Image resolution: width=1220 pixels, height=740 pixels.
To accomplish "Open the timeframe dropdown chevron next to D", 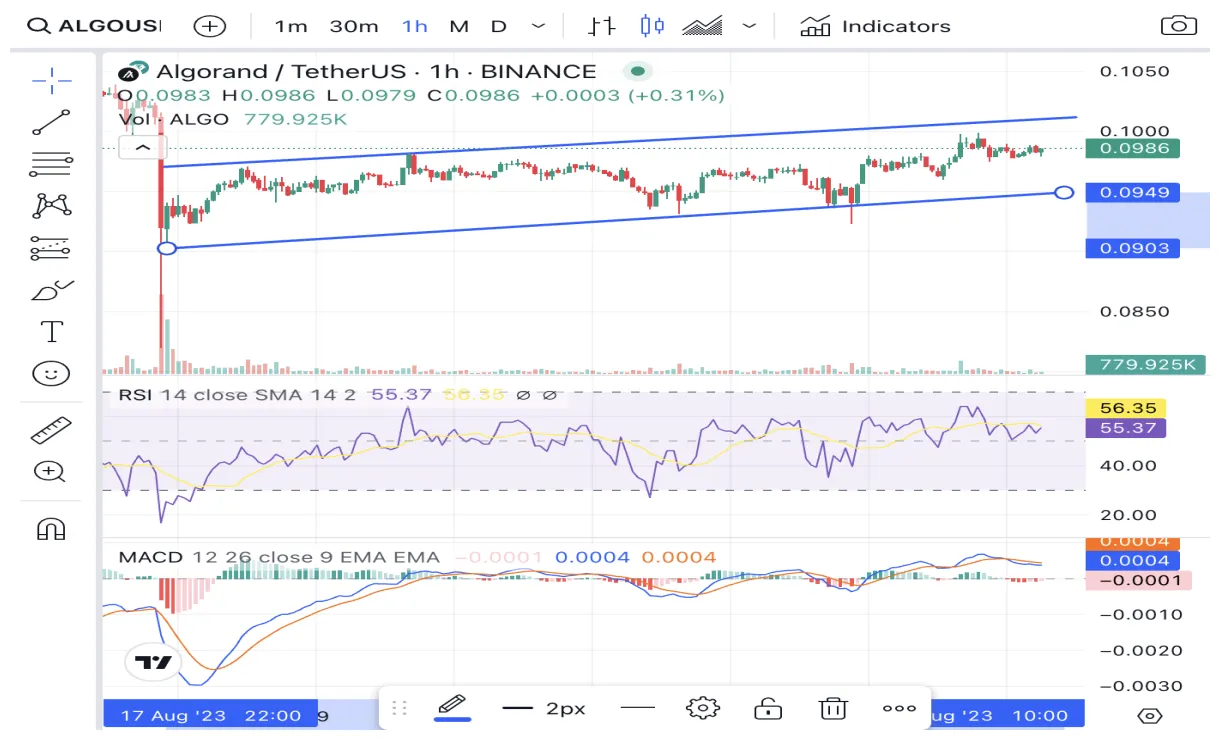I will [538, 26].
